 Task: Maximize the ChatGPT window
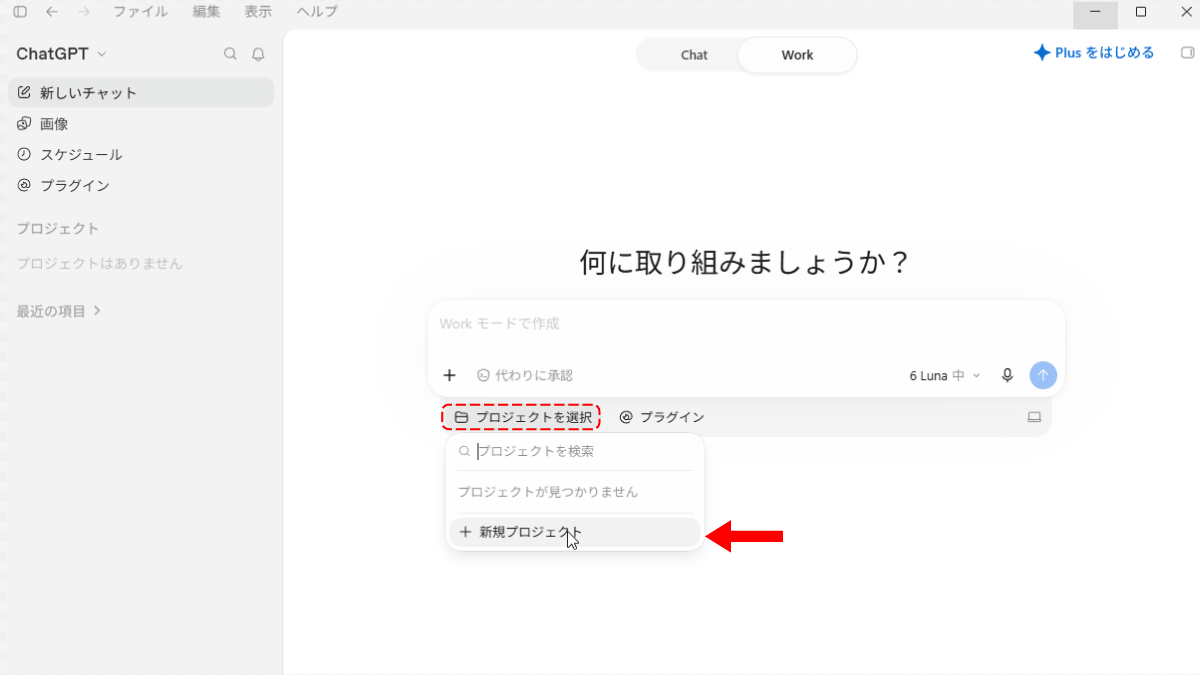(1141, 12)
